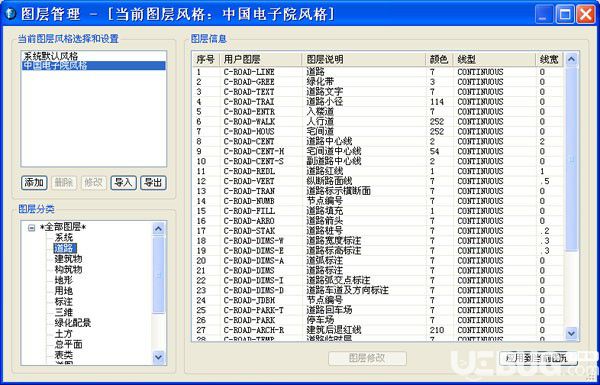Screen dimensions: 600x385
Task: Click the layer table scroll-up arrow
Action: (571, 59)
